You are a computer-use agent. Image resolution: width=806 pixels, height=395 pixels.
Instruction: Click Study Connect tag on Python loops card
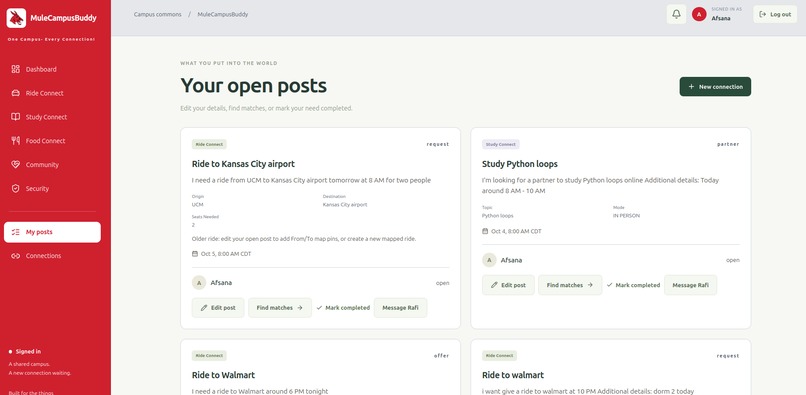pos(501,145)
